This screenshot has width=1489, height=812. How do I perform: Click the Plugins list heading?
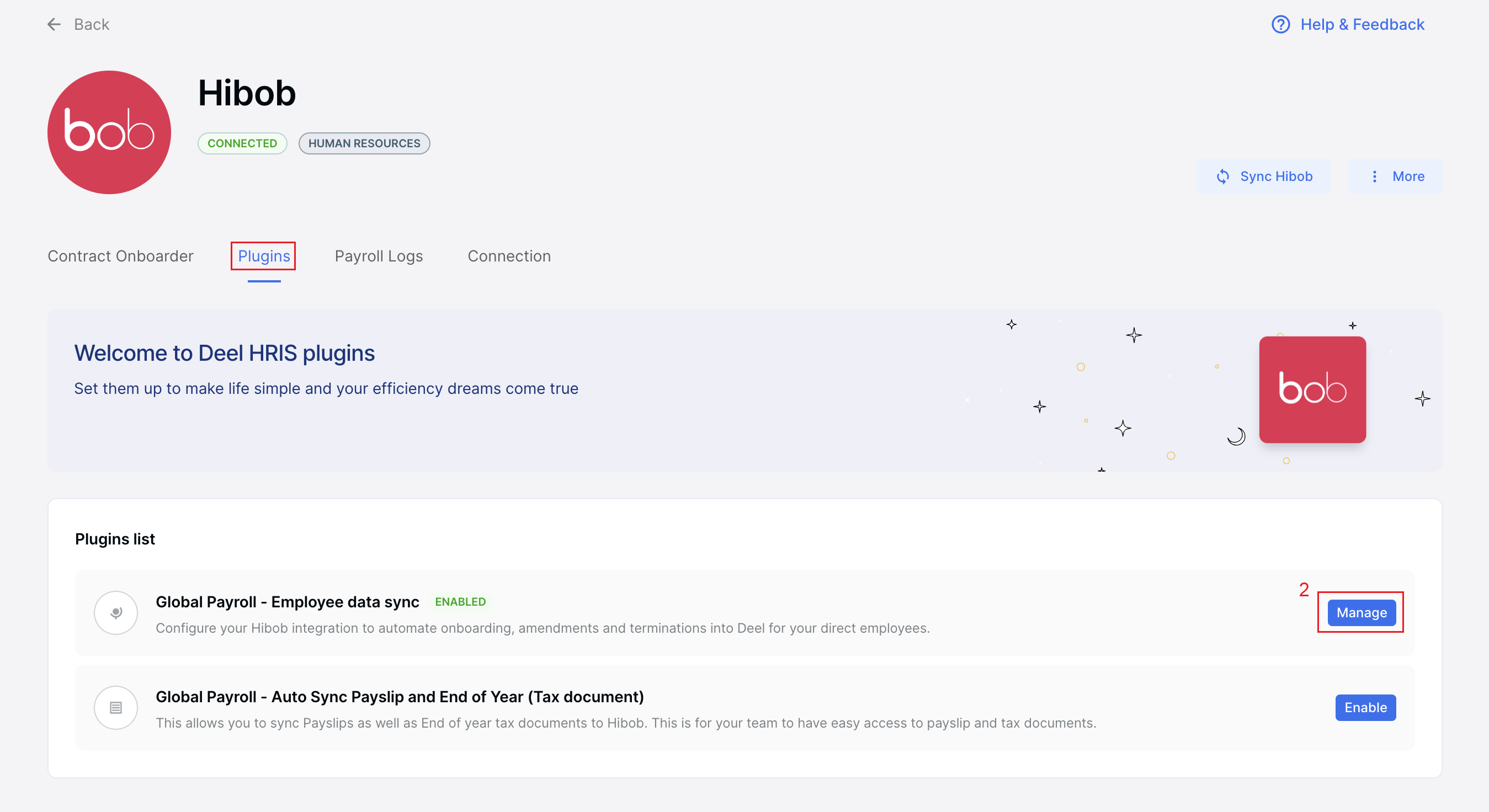(114, 538)
